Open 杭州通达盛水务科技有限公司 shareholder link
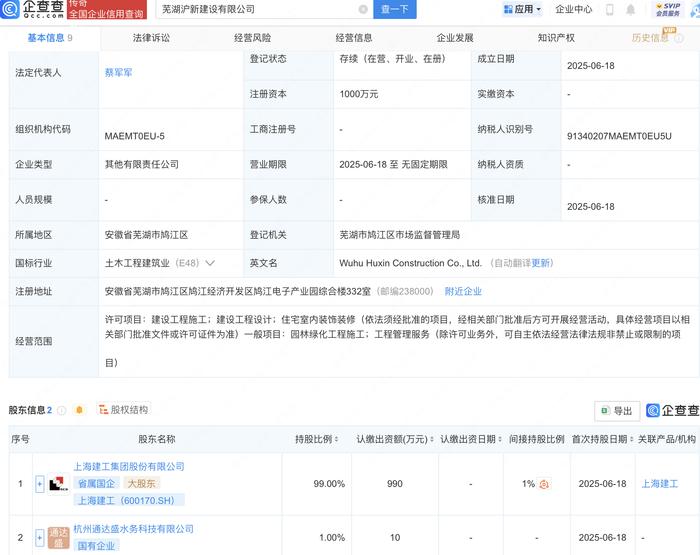 pos(133,529)
